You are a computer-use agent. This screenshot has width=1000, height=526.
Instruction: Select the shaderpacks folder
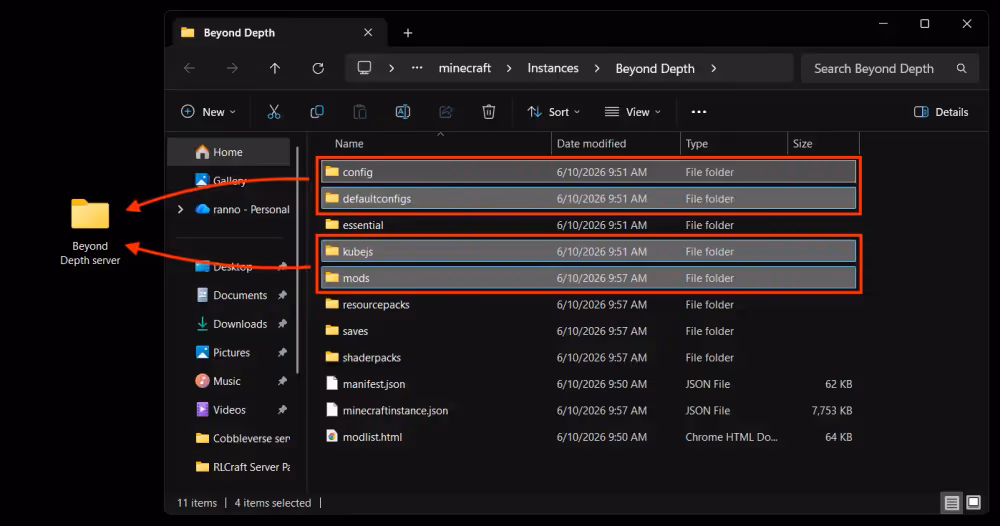pos(588,358)
